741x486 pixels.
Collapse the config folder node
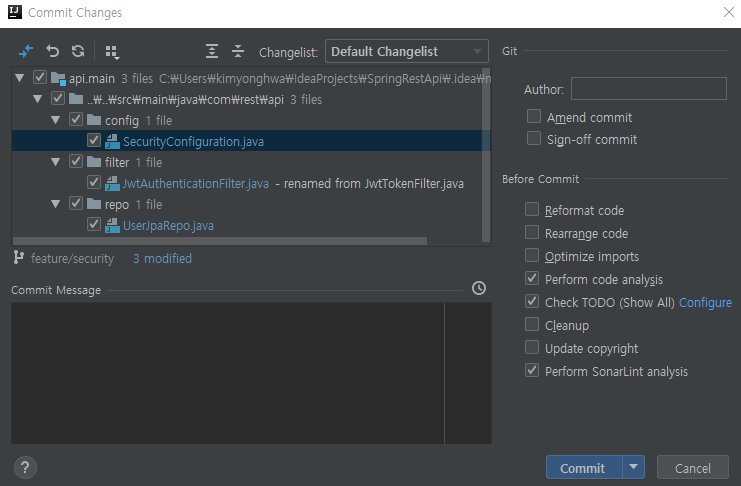(56, 120)
